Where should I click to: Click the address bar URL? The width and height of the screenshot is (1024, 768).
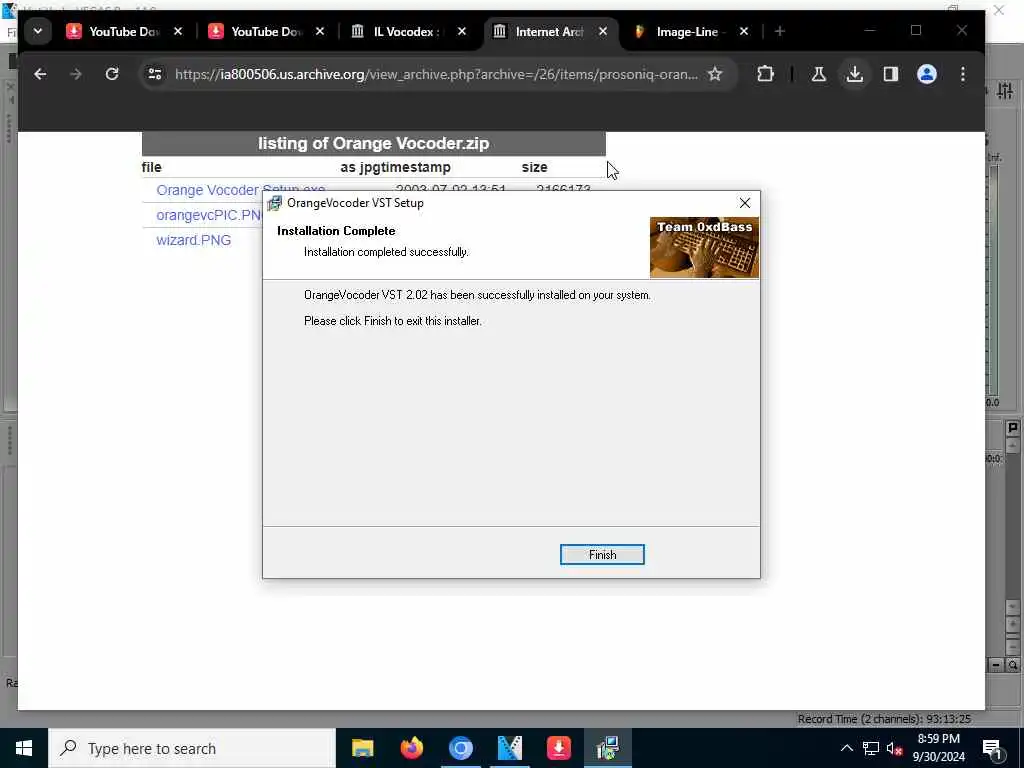436,74
